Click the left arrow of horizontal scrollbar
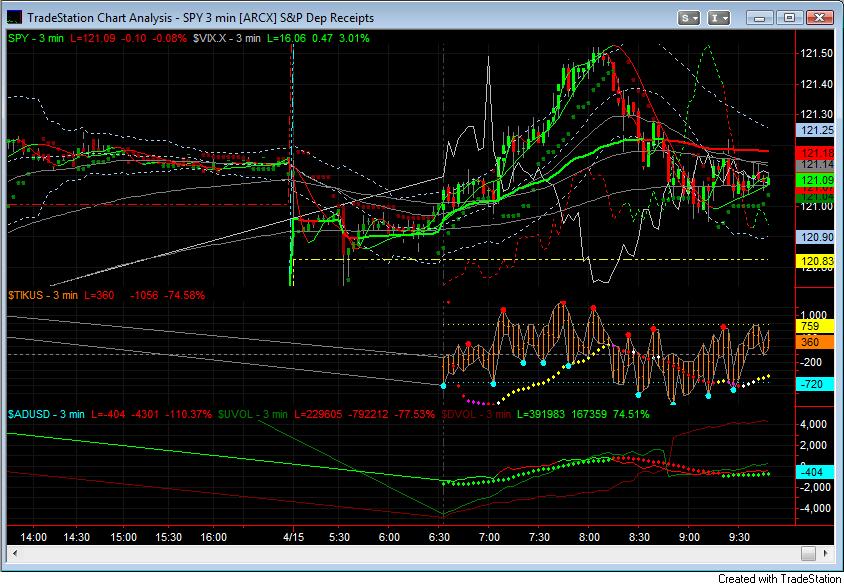The width and height of the screenshot is (844, 585). tap(15, 553)
